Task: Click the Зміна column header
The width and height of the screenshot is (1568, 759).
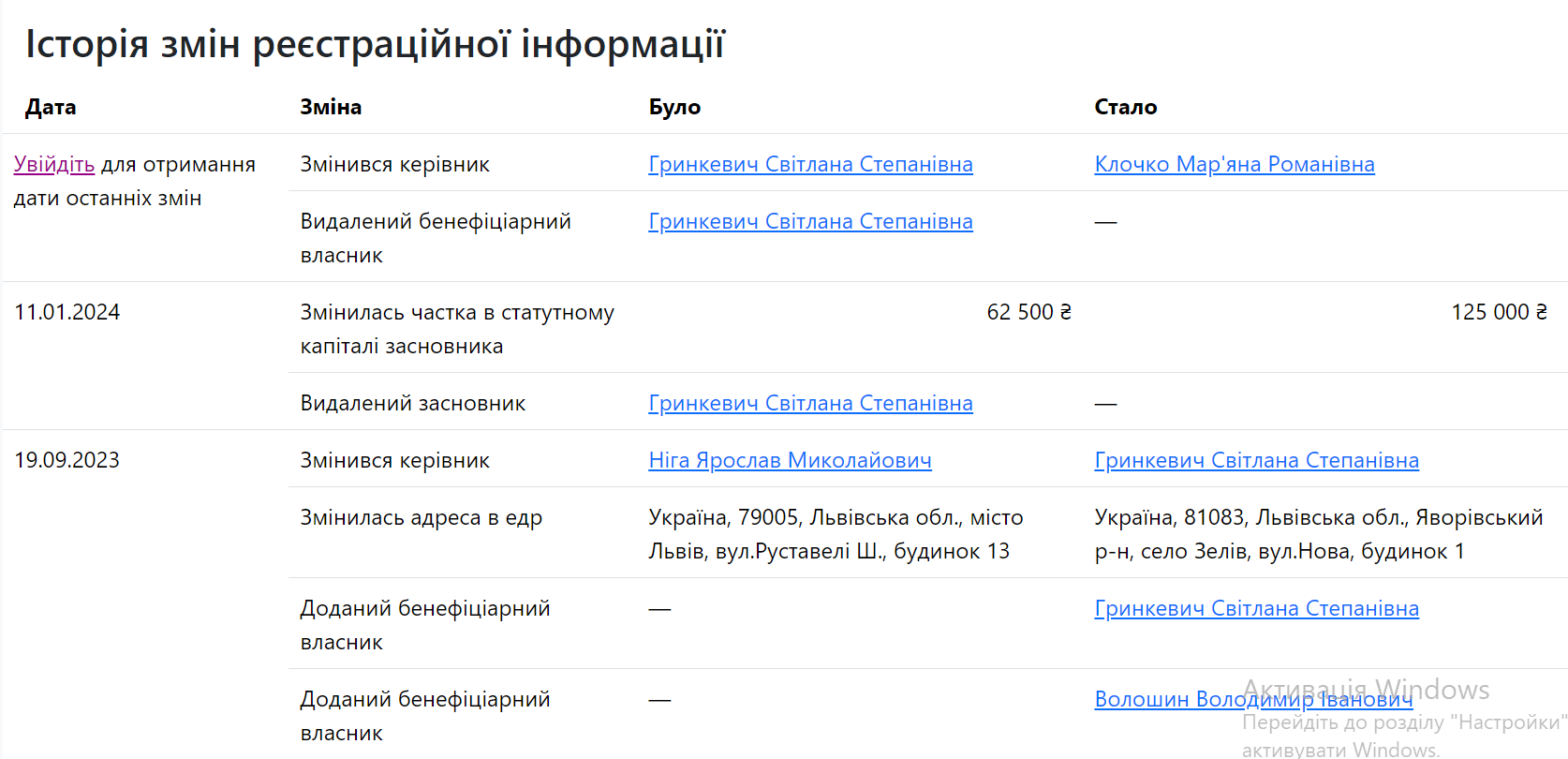Action: [x=331, y=108]
